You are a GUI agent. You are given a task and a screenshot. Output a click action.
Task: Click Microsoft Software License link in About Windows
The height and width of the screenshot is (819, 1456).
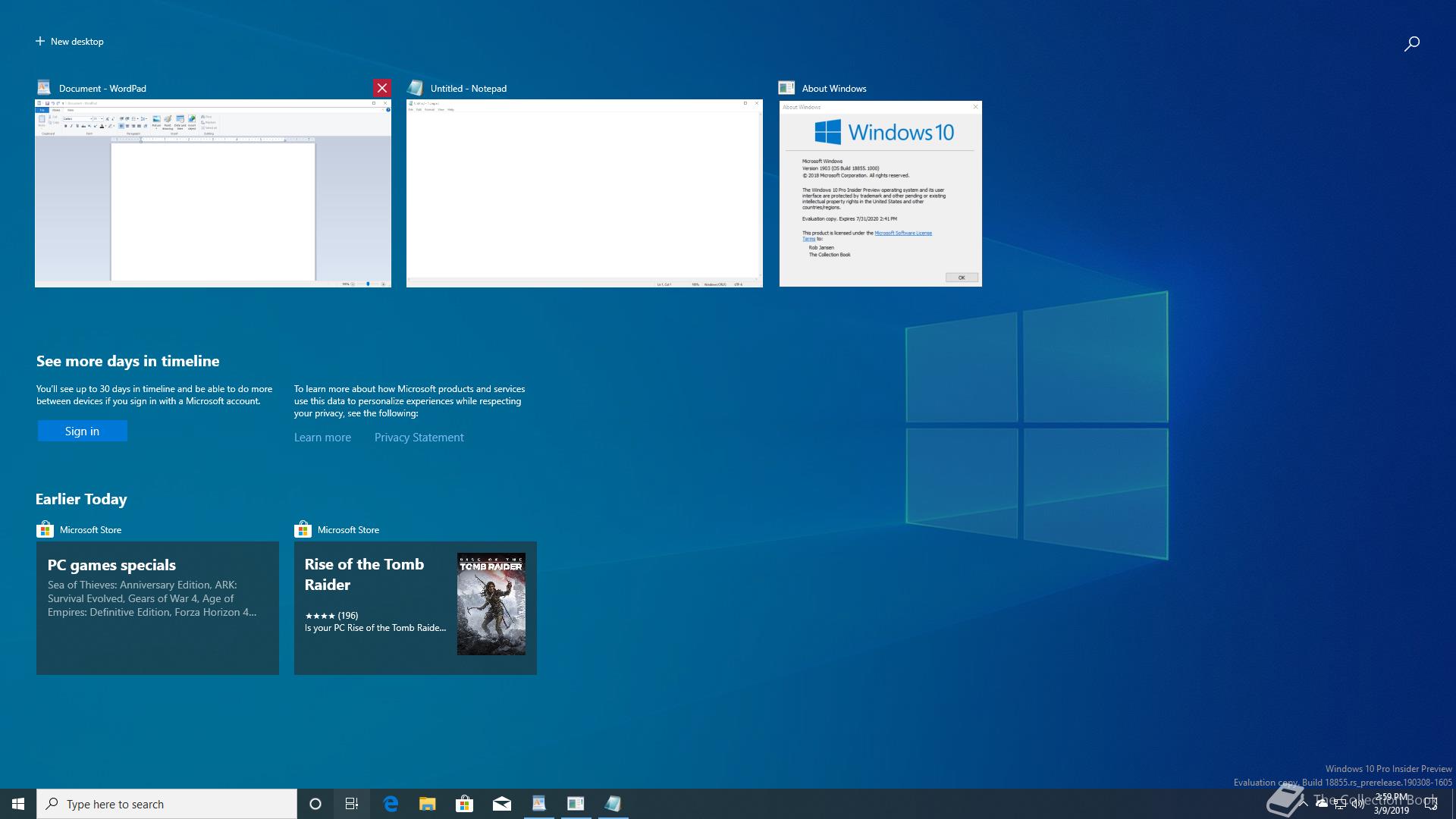[x=903, y=233]
